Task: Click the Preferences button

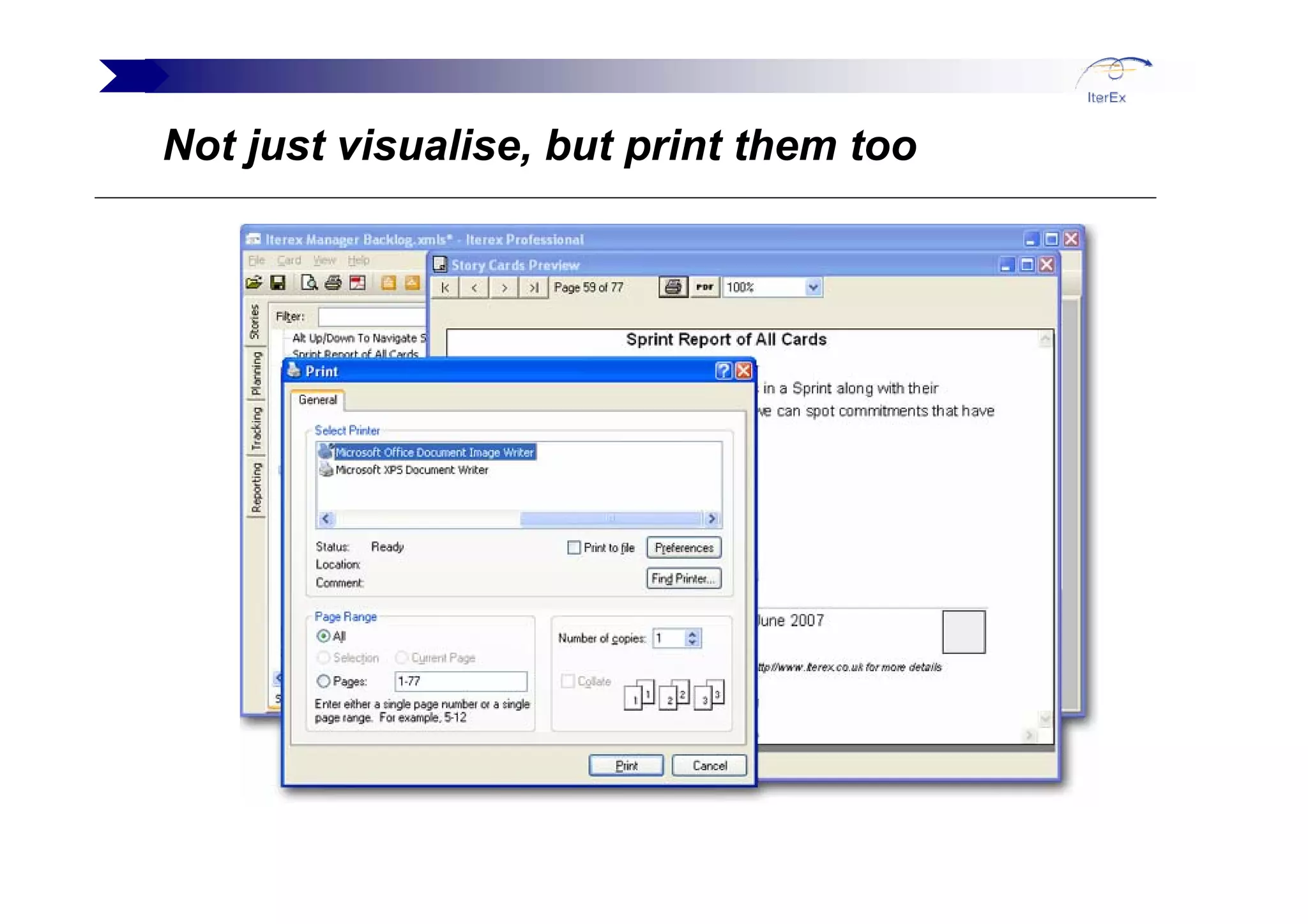Action: click(x=683, y=548)
